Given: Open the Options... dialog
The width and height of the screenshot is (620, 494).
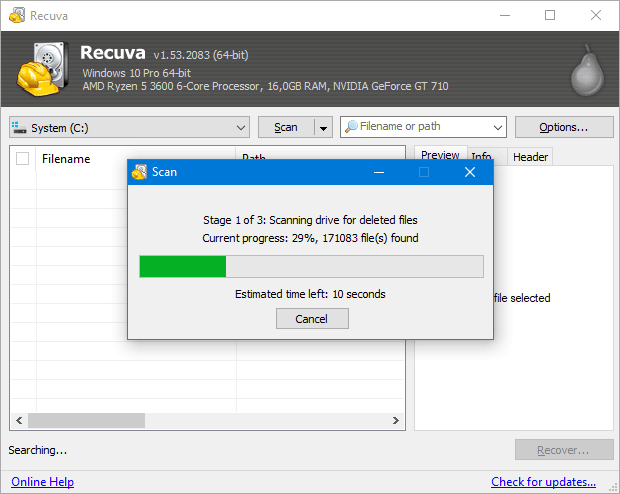Looking at the screenshot, I should click(x=564, y=127).
